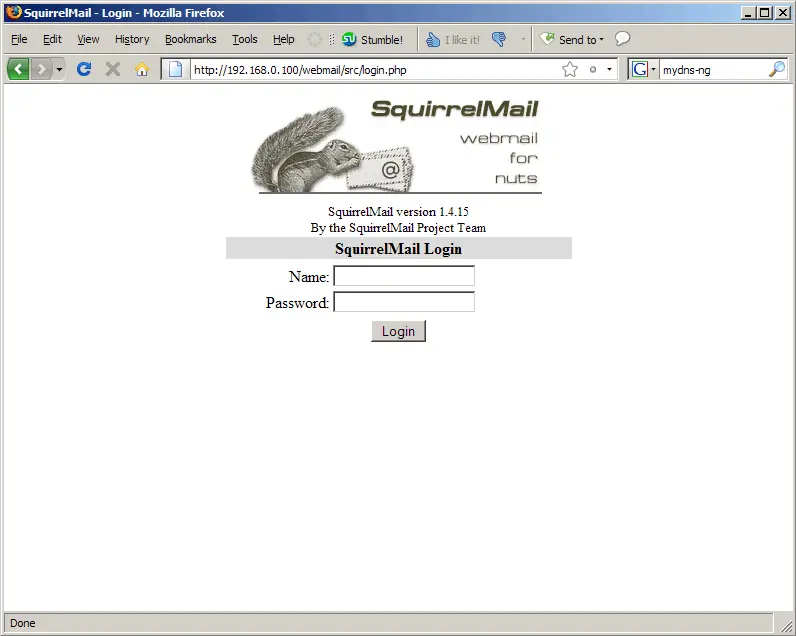This screenshot has height=636, width=796.
Task: Click the Name input field
Action: 404,276
